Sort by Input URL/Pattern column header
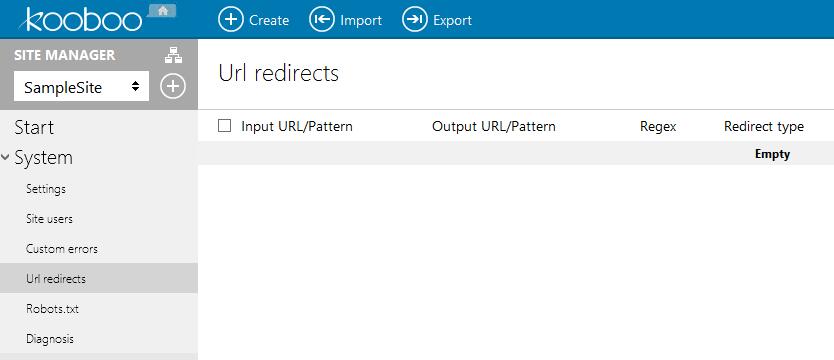This screenshot has height=360, width=834. click(297, 127)
